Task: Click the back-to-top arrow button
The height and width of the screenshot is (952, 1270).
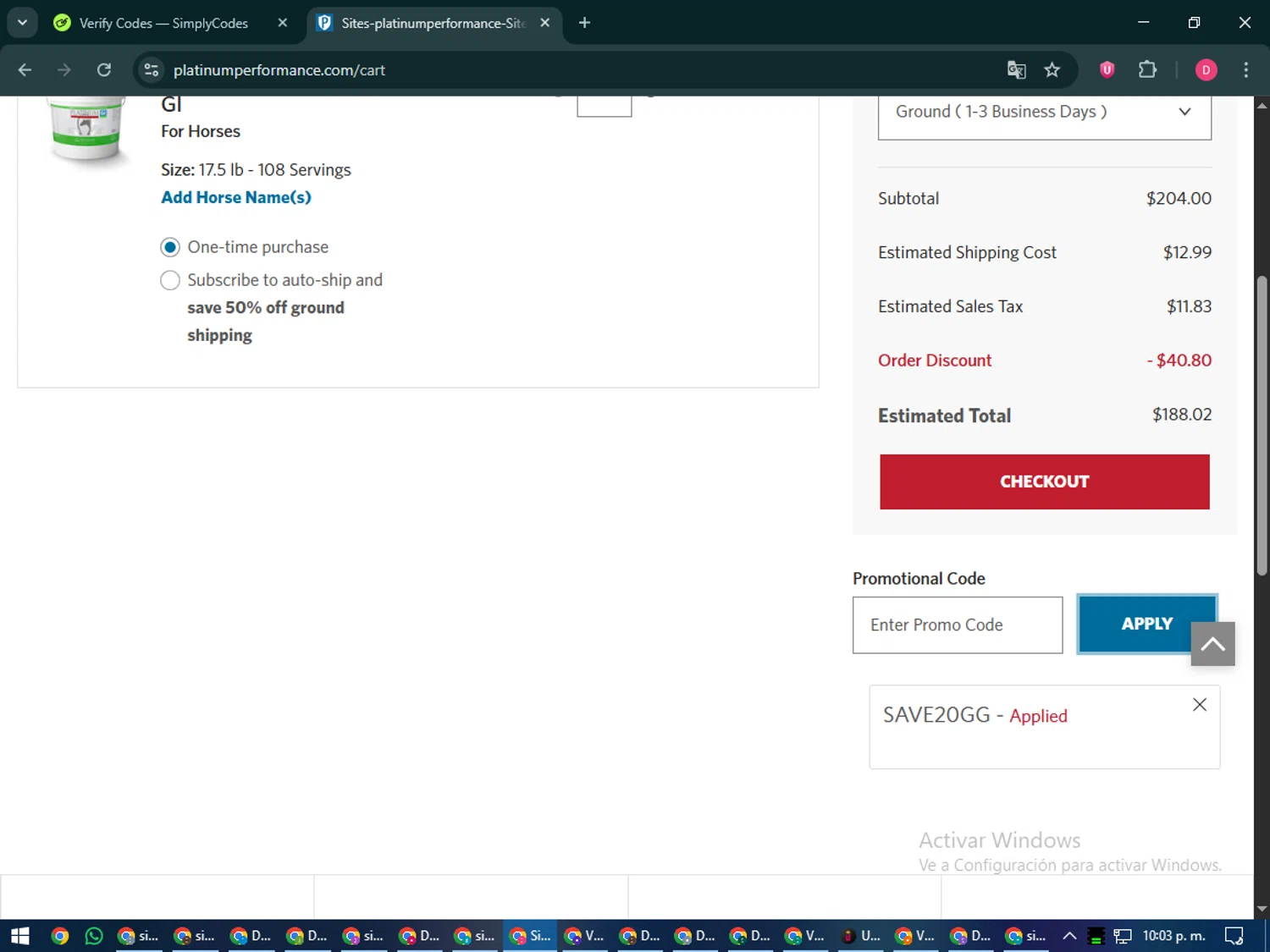Action: click(x=1212, y=644)
